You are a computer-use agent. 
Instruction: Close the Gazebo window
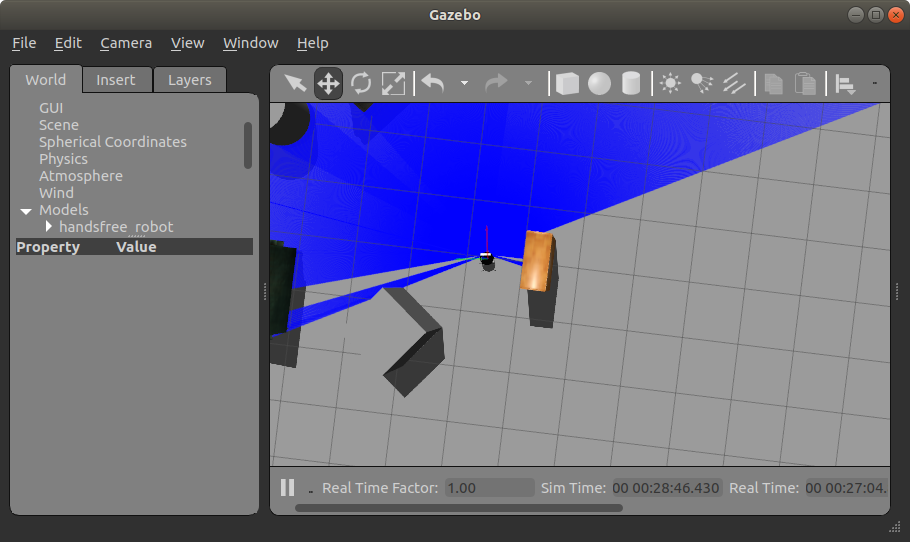tap(896, 15)
